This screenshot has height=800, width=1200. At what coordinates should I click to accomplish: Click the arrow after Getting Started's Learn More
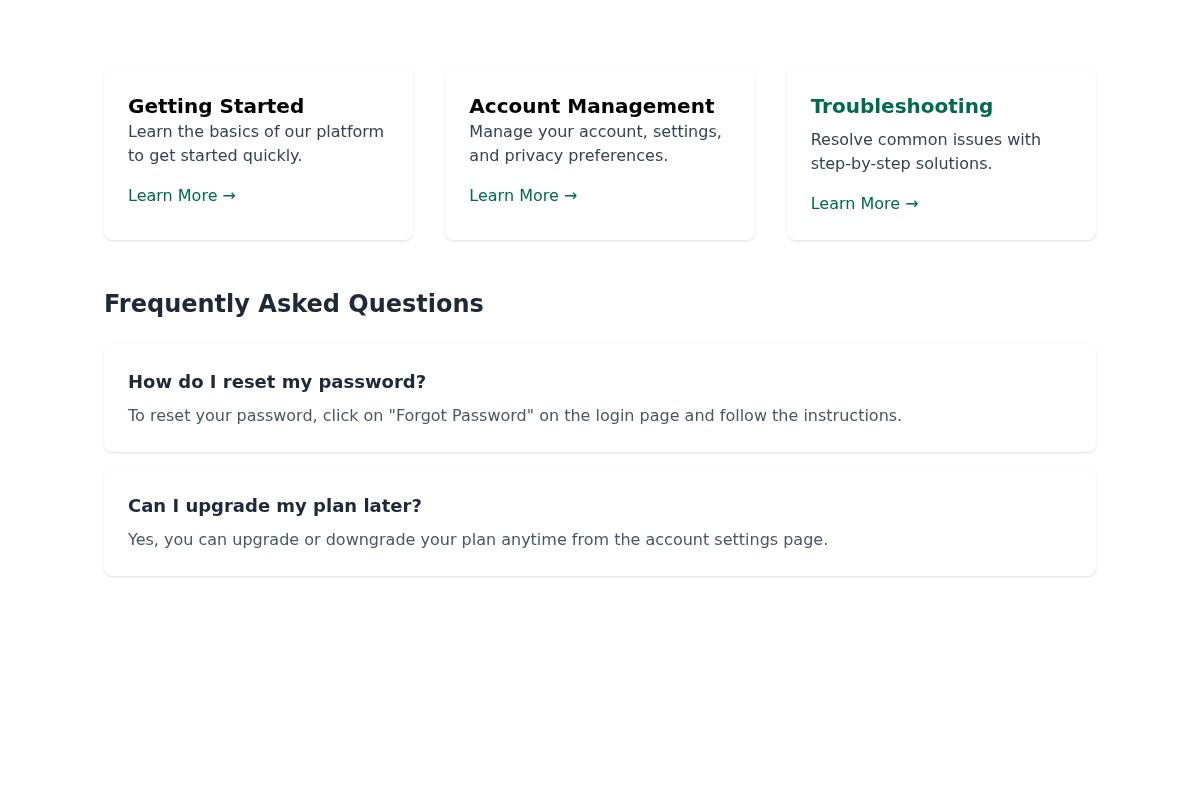(x=229, y=196)
